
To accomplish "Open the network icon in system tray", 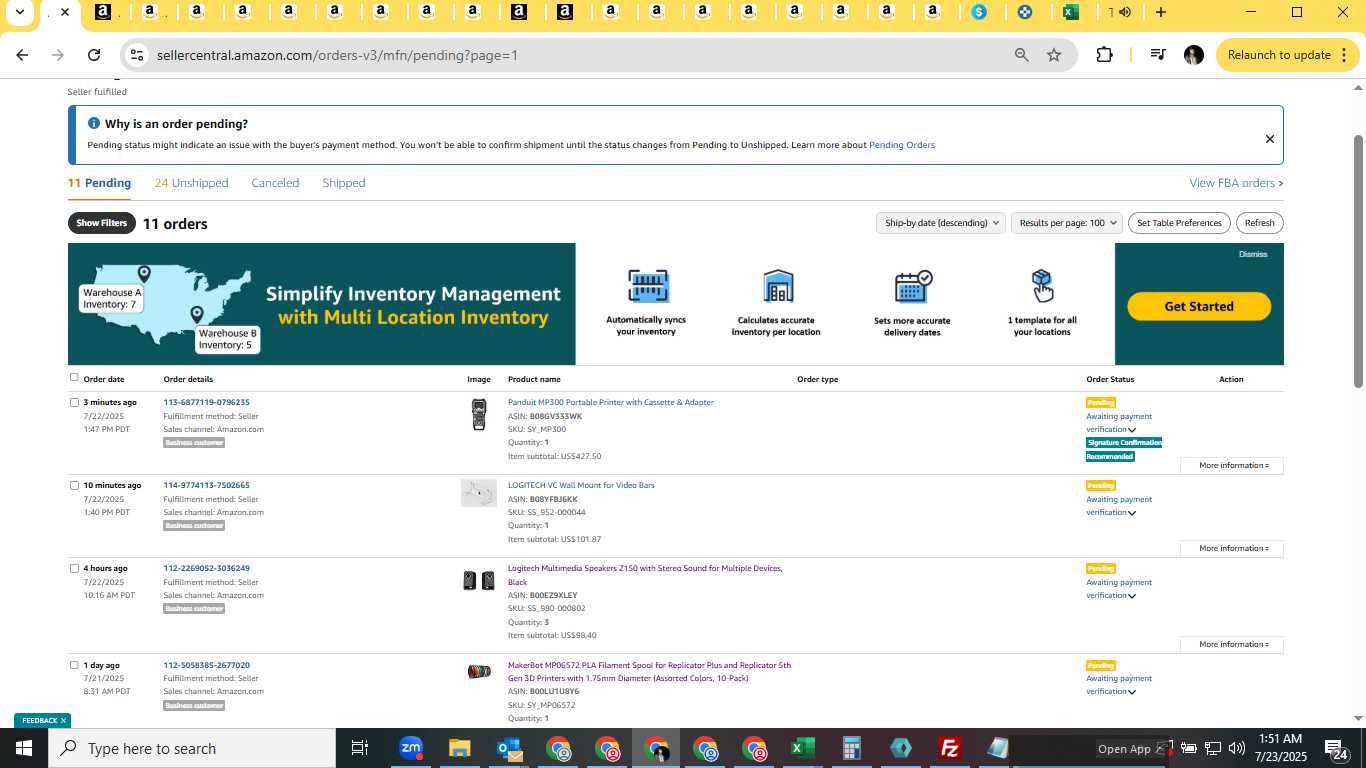I will pyautogui.click(x=1213, y=748).
